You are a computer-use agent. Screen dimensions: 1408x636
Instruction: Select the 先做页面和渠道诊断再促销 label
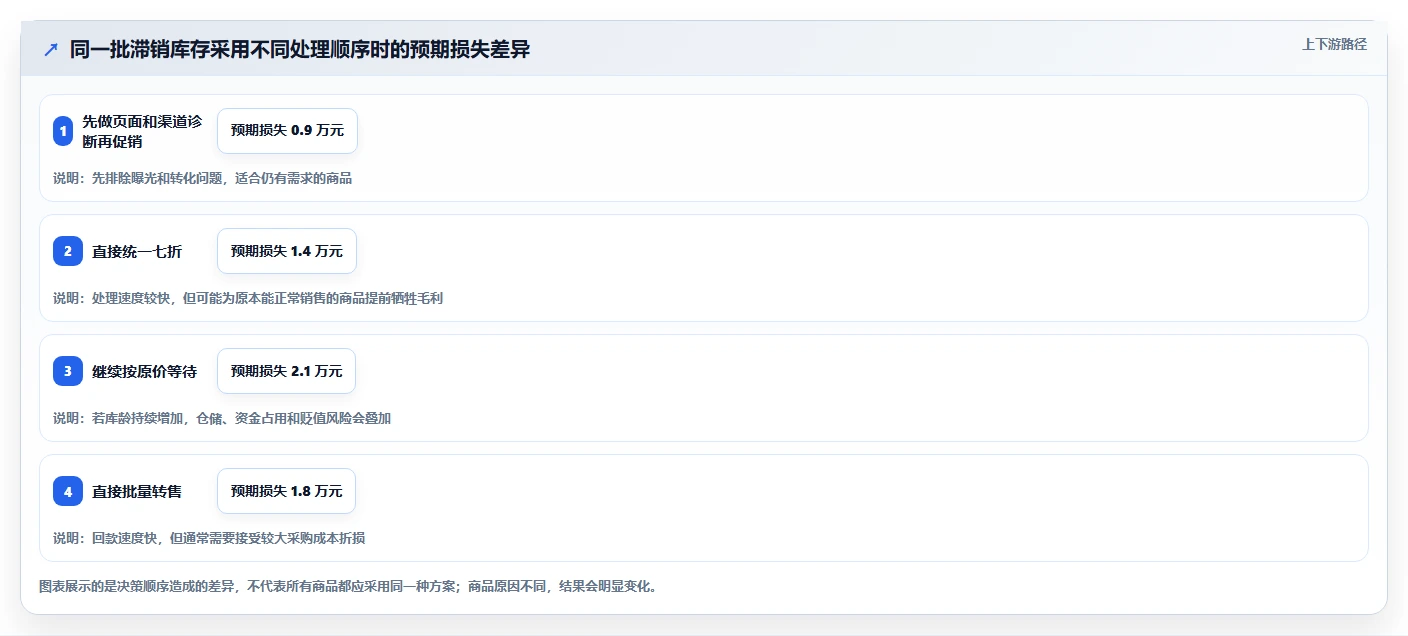(x=142, y=131)
